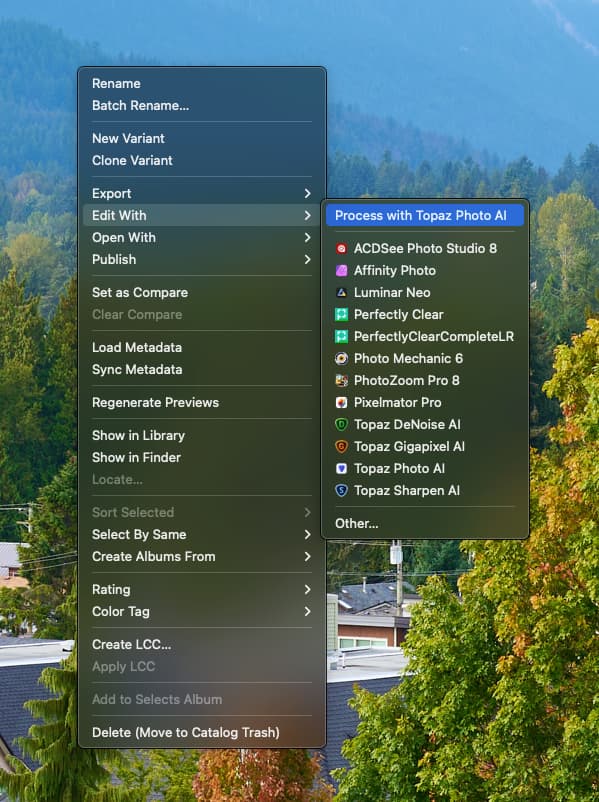Click the Publish menu label
Image resolution: width=599 pixels, height=802 pixels.
pos(114,259)
